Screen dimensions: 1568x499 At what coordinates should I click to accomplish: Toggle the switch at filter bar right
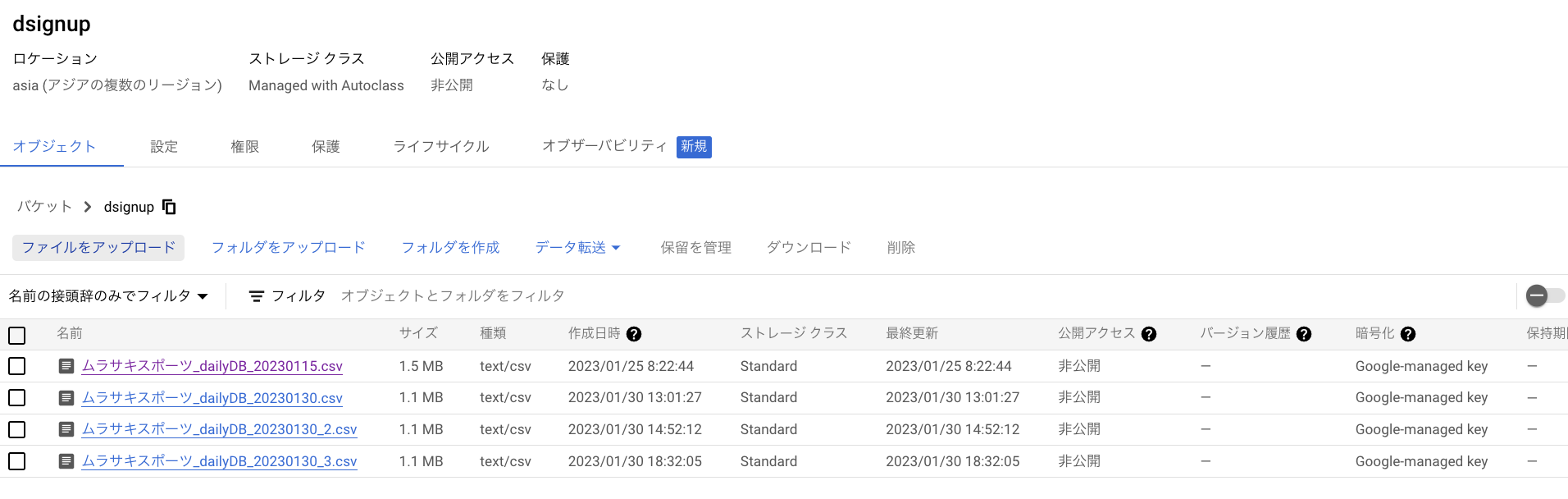1544,295
